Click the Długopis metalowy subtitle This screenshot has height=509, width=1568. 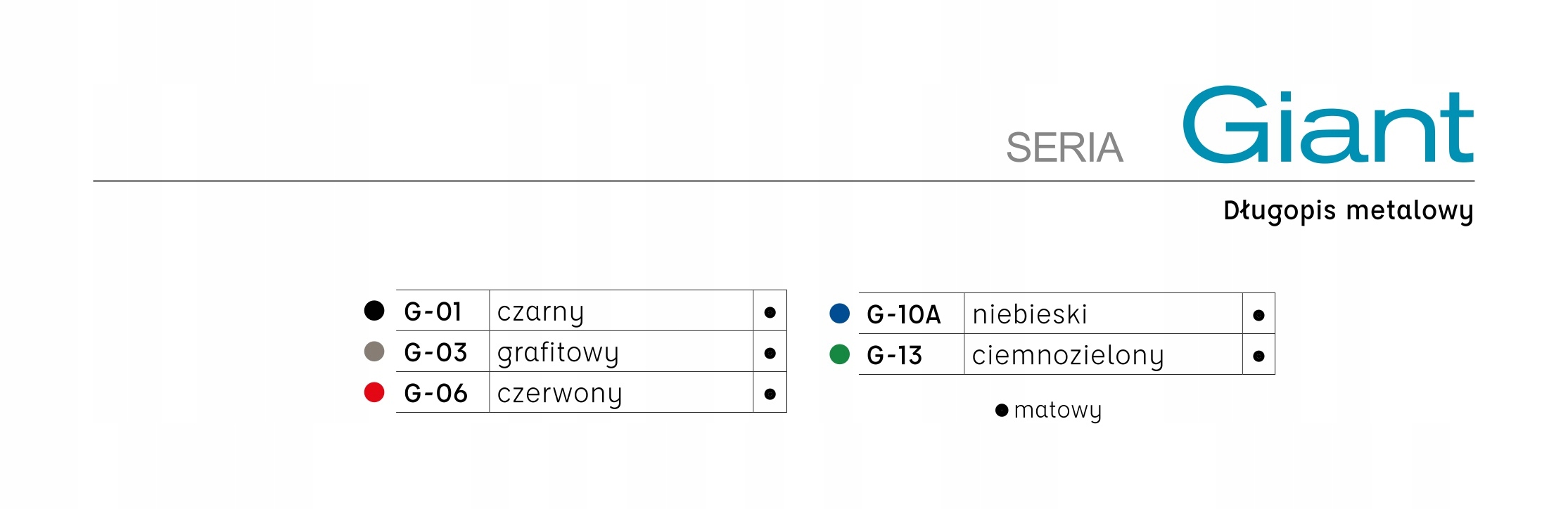click(1349, 211)
